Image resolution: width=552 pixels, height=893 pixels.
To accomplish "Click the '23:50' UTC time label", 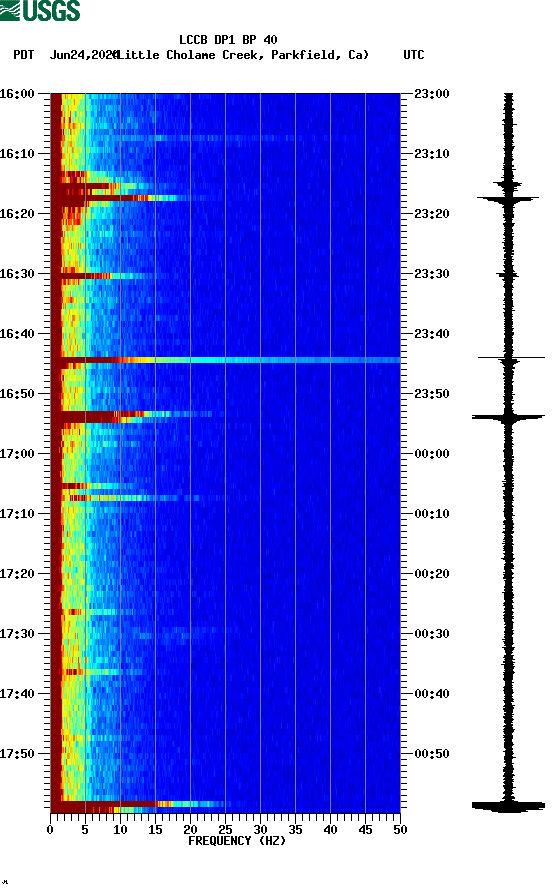I will tap(432, 394).
